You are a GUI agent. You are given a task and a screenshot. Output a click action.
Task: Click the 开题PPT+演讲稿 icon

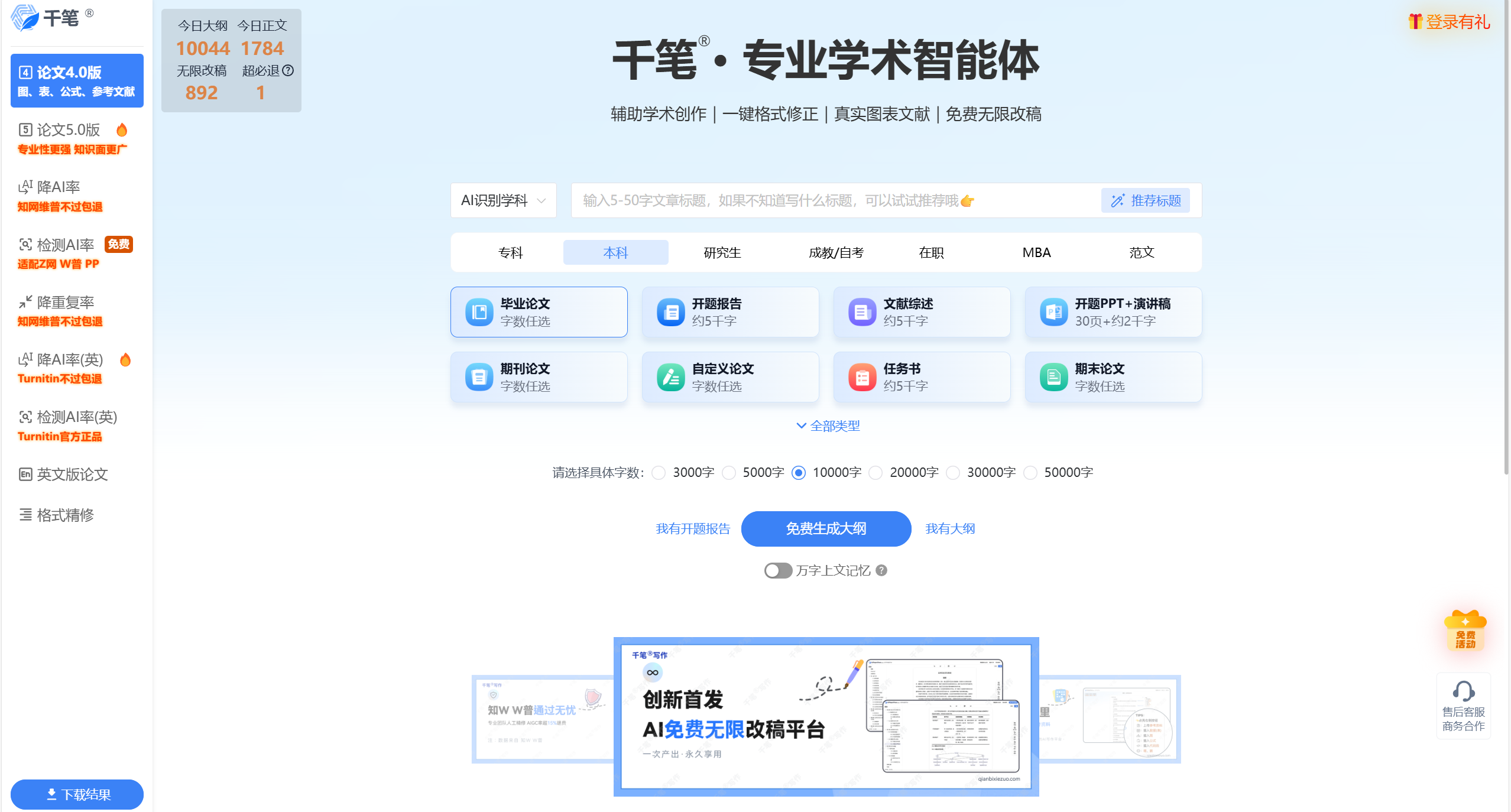pyautogui.click(x=1053, y=312)
